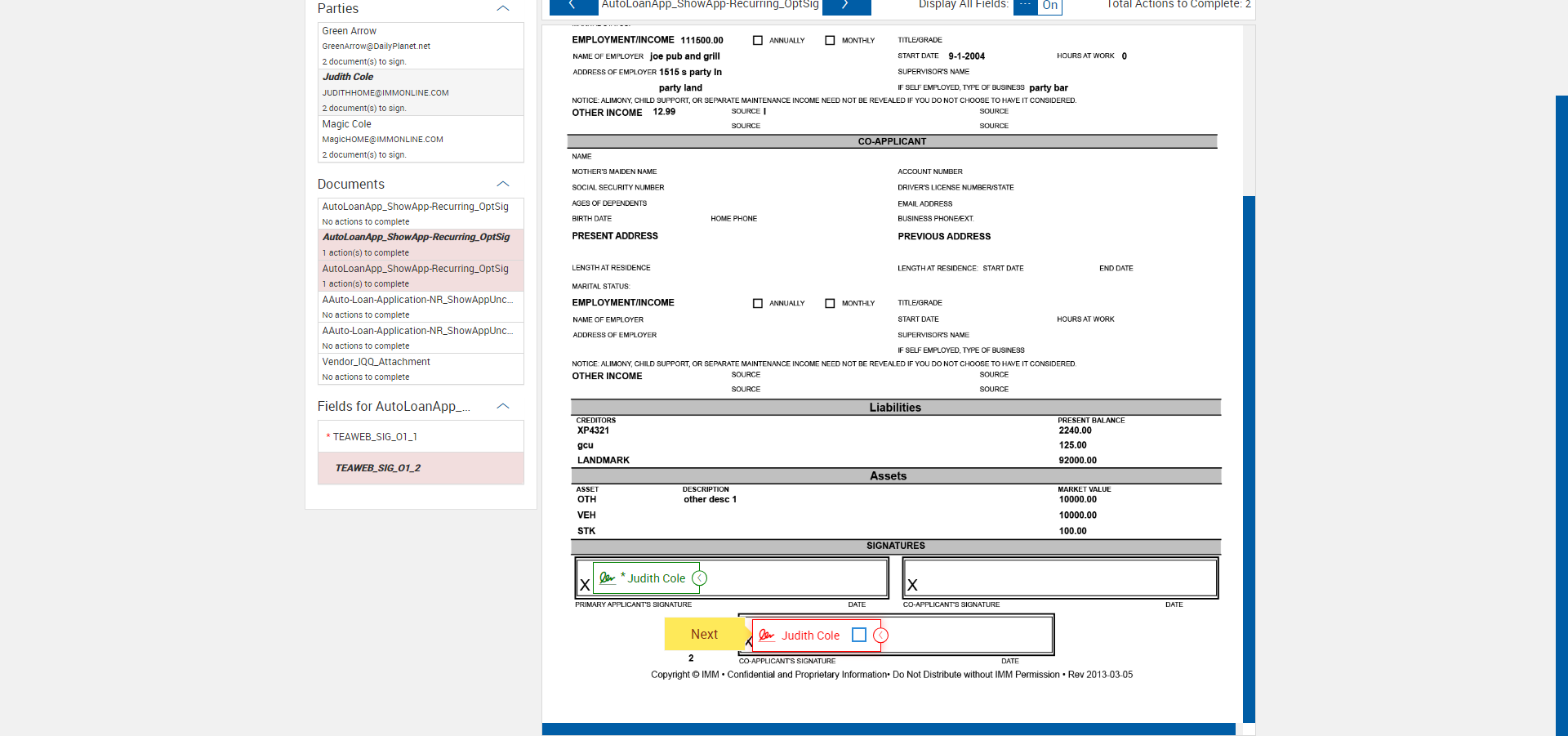Collapse the Parties panel
This screenshot has height=736, width=1568.
(x=503, y=8)
